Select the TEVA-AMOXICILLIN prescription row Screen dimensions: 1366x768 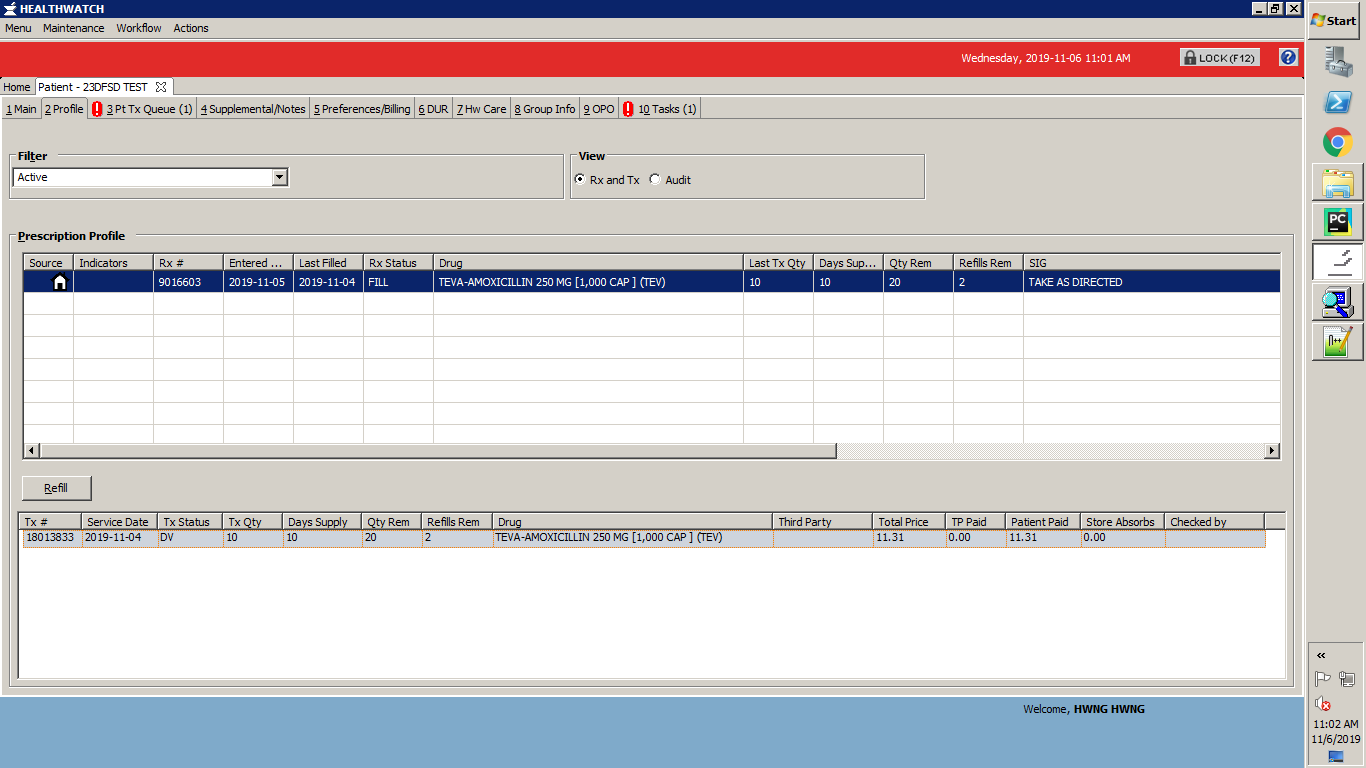(x=500, y=282)
